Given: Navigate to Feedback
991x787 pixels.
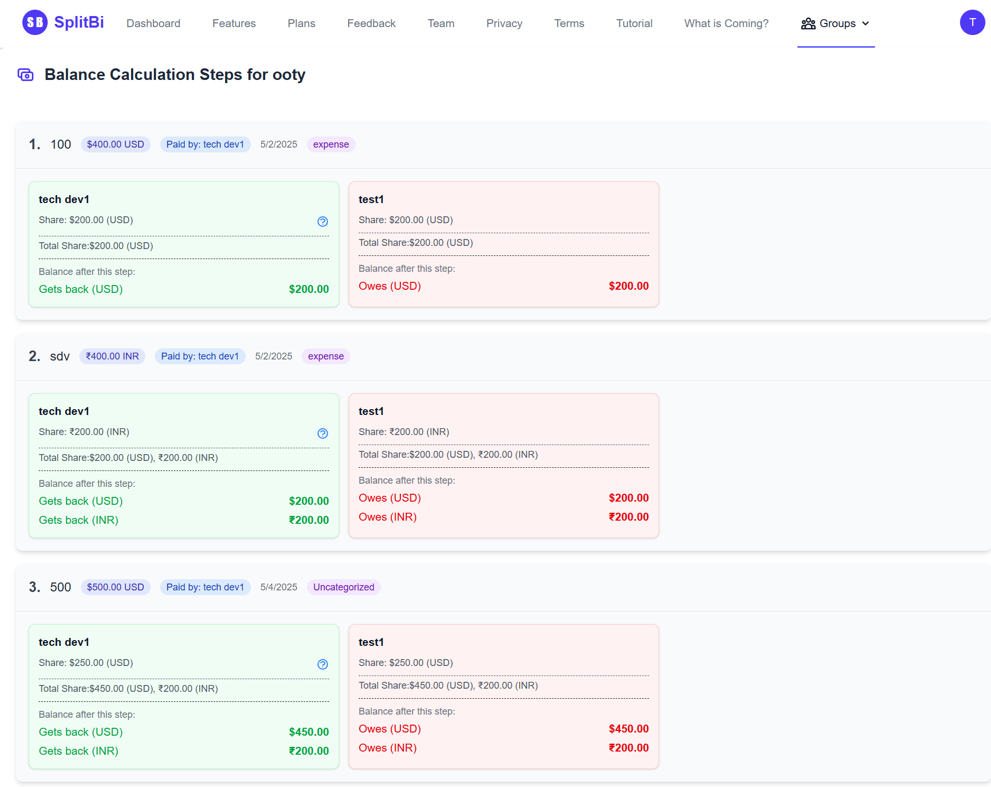Looking at the screenshot, I should click(371, 23).
